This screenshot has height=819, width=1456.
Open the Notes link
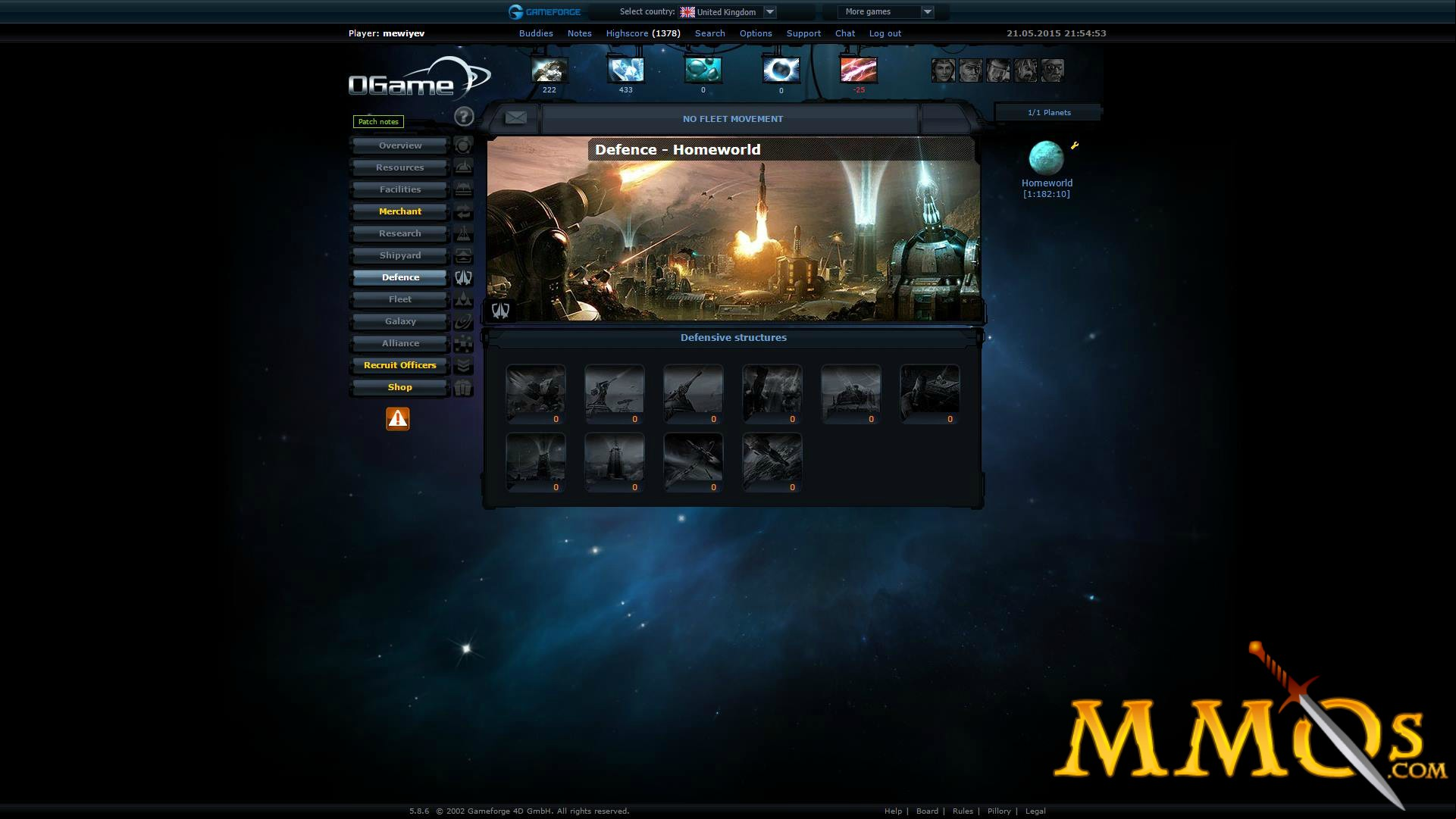pos(580,33)
